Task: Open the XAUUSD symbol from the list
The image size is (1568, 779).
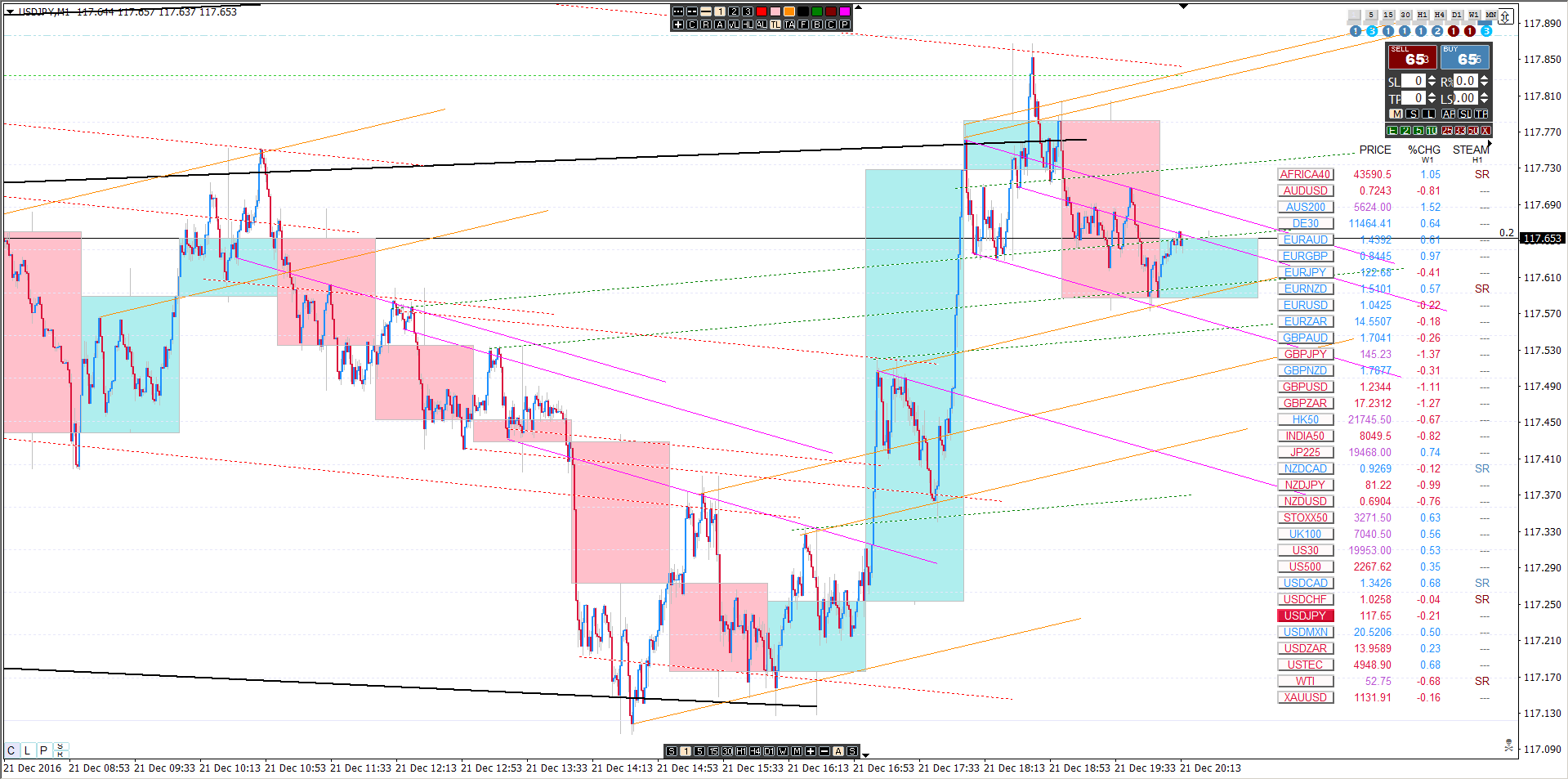Action: (1305, 697)
